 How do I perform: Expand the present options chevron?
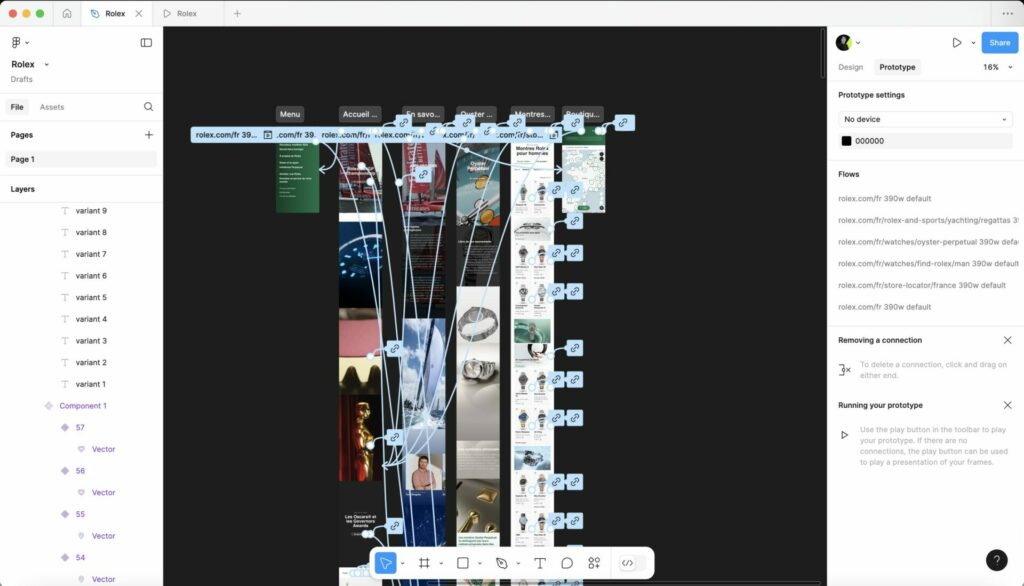pos(973,43)
